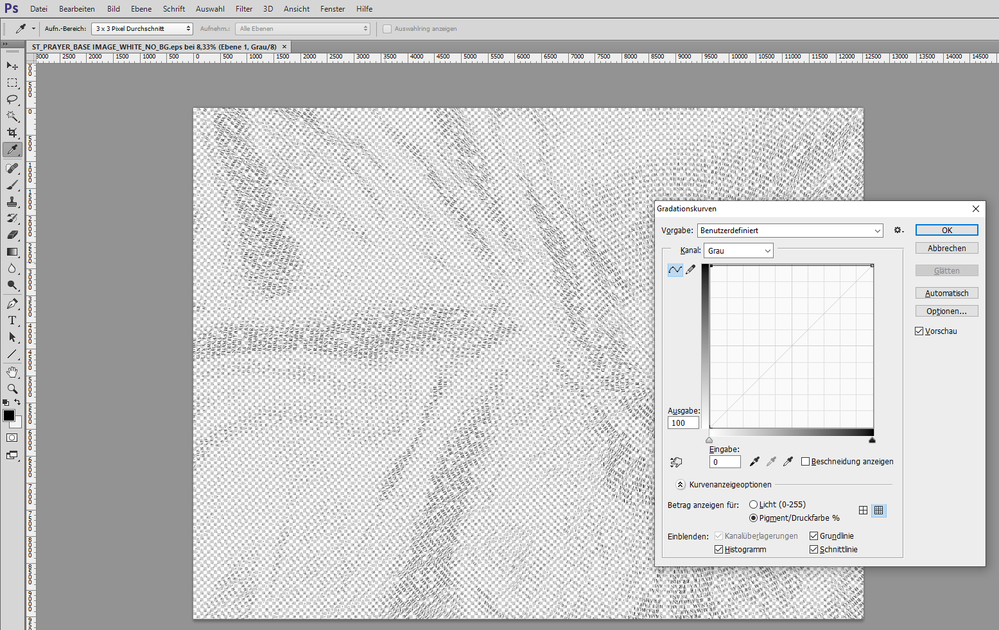This screenshot has height=630, width=999.
Task: Open Kanal channel dropdown
Action: [x=738, y=251]
